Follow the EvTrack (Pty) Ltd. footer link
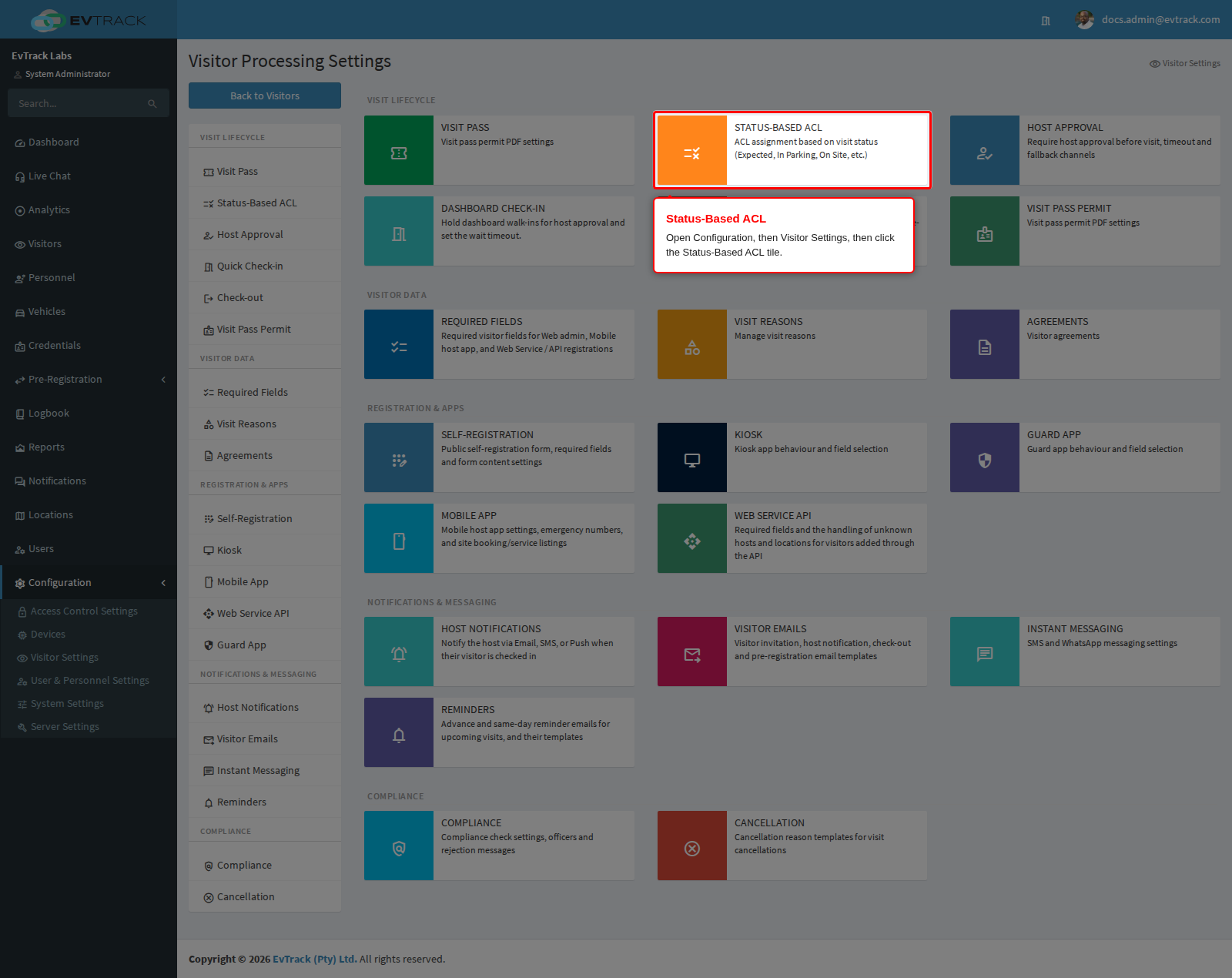This screenshot has height=978, width=1232. [314, 959]
